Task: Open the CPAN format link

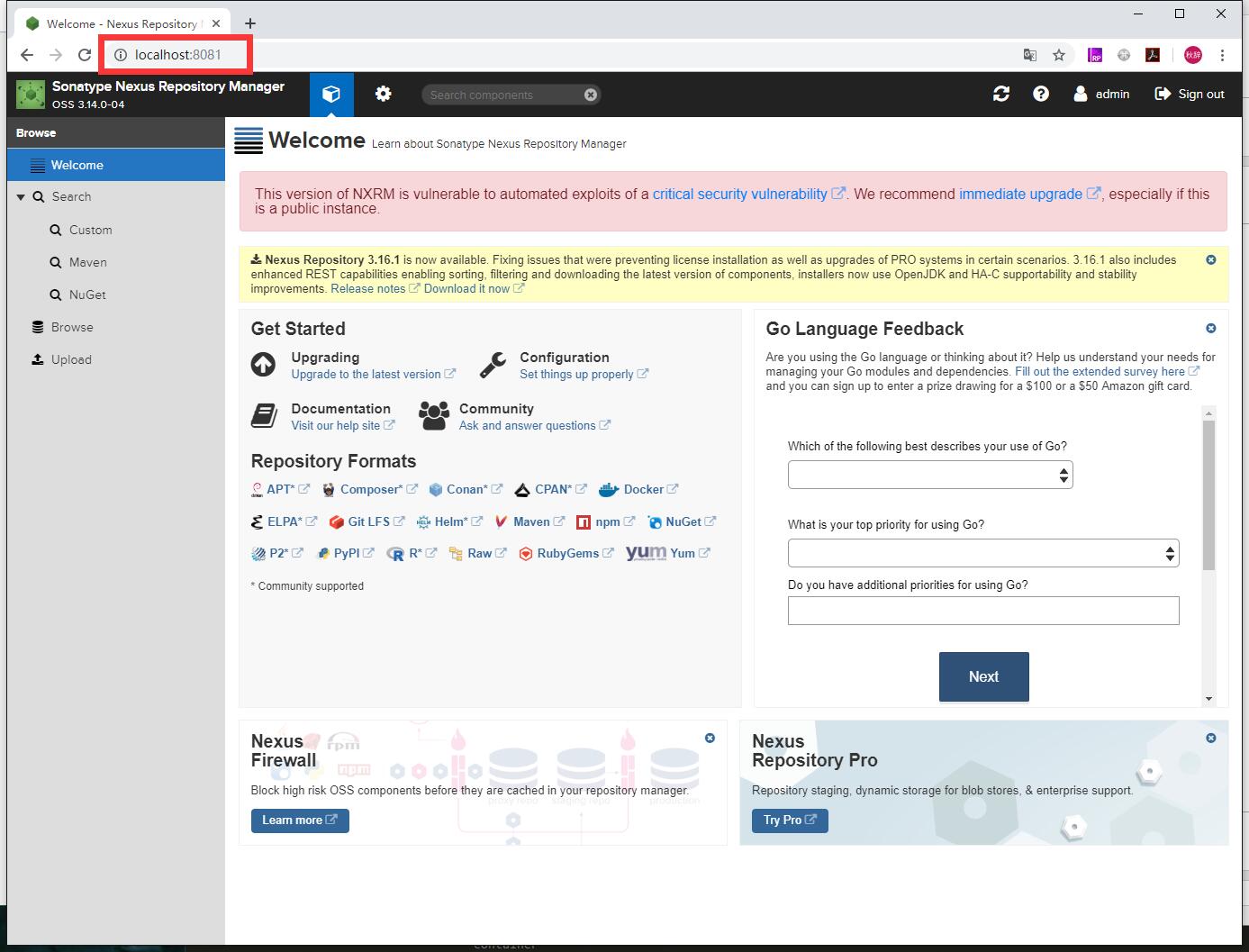Action: tap(560, 489)
